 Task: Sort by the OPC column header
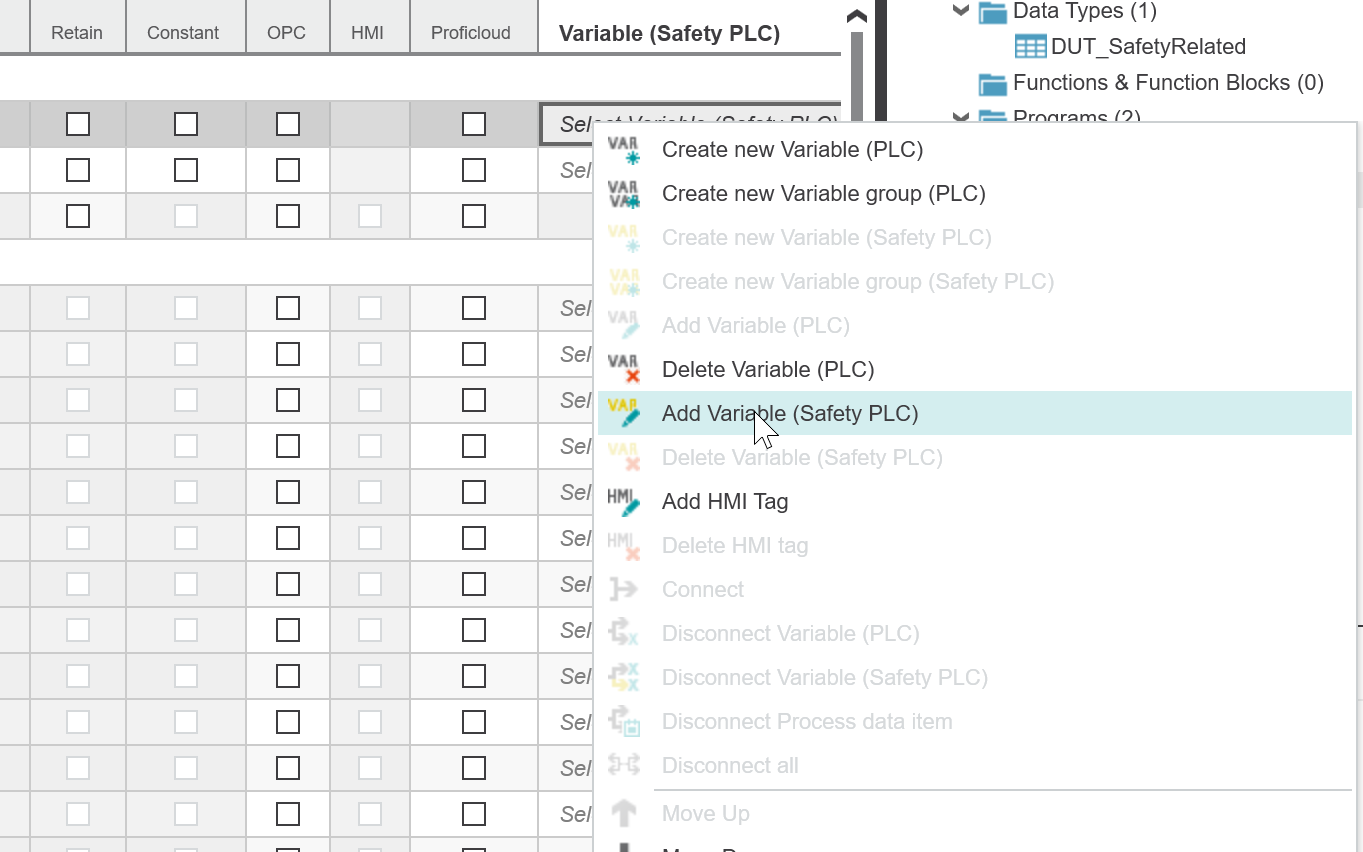pos(288,32)
